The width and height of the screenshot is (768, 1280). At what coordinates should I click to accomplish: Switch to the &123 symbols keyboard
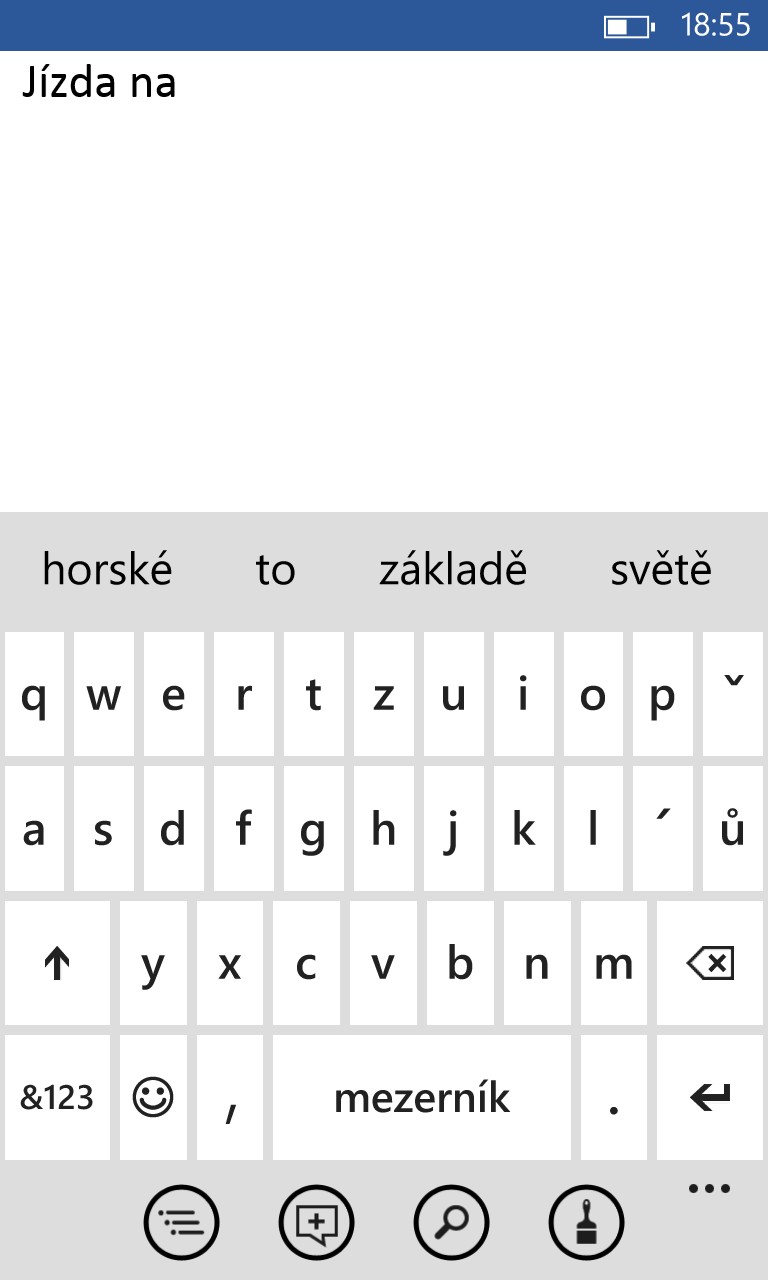coord(57,1097)
